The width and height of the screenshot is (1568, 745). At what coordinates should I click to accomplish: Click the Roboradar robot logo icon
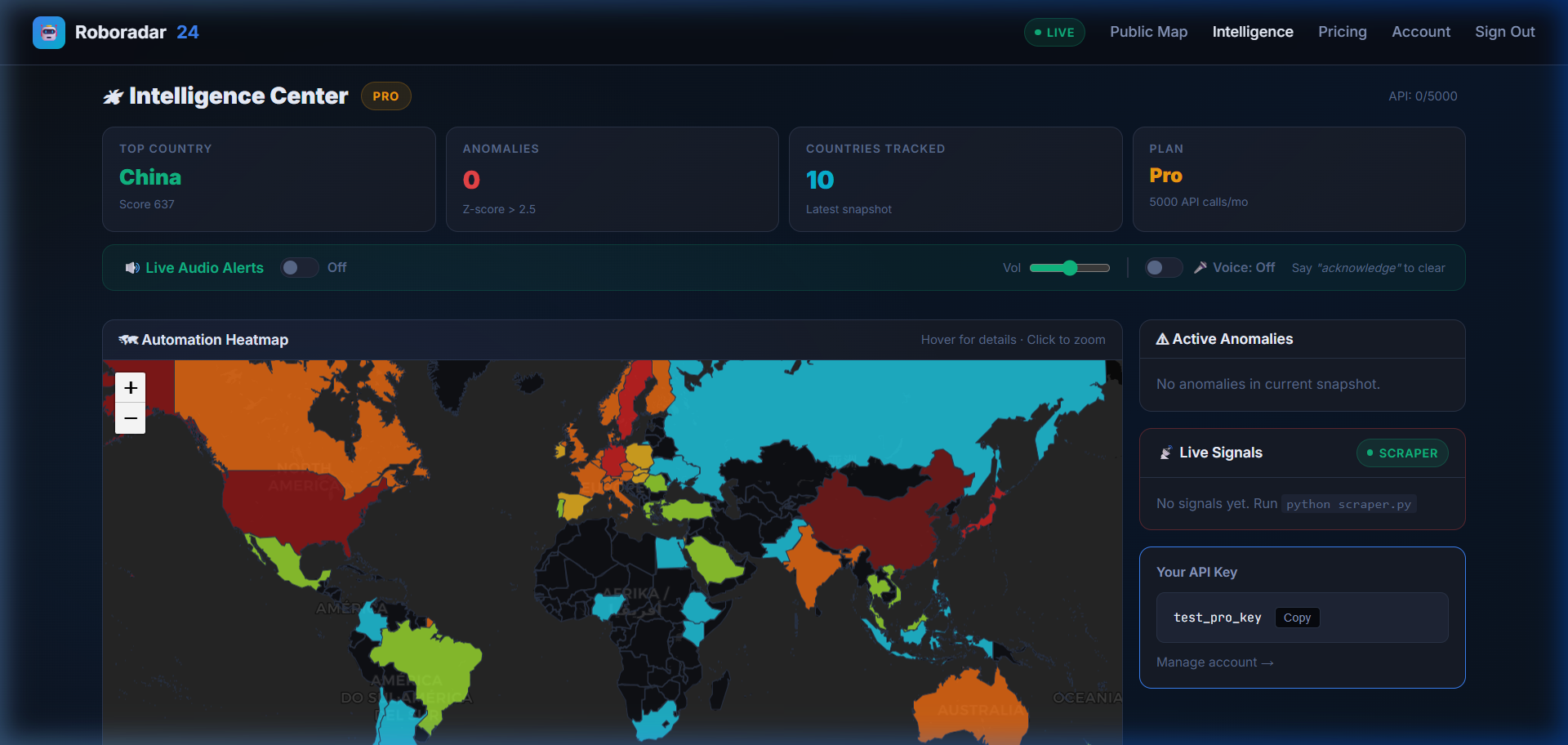tap(48, 32)
